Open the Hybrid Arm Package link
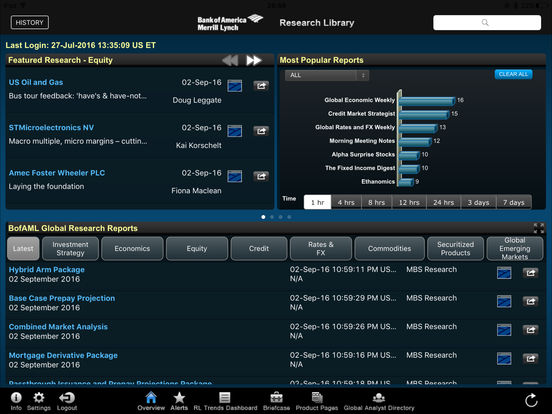Screen dimensions: 552x414 (x=47, y=270)
